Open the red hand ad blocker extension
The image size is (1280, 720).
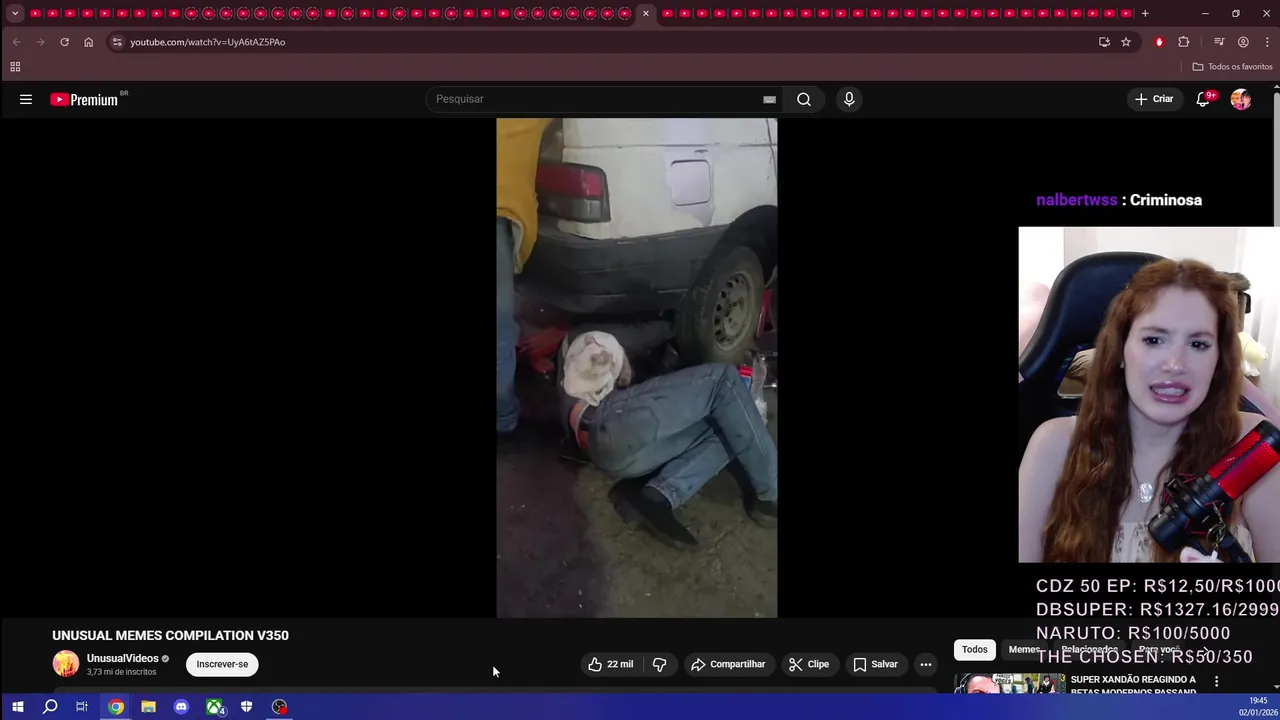click(1159, 42)
